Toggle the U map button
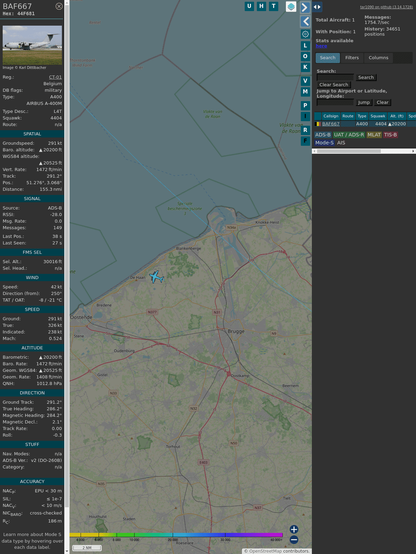This screenshot has width=416, height=554. (x=250, y=6)
